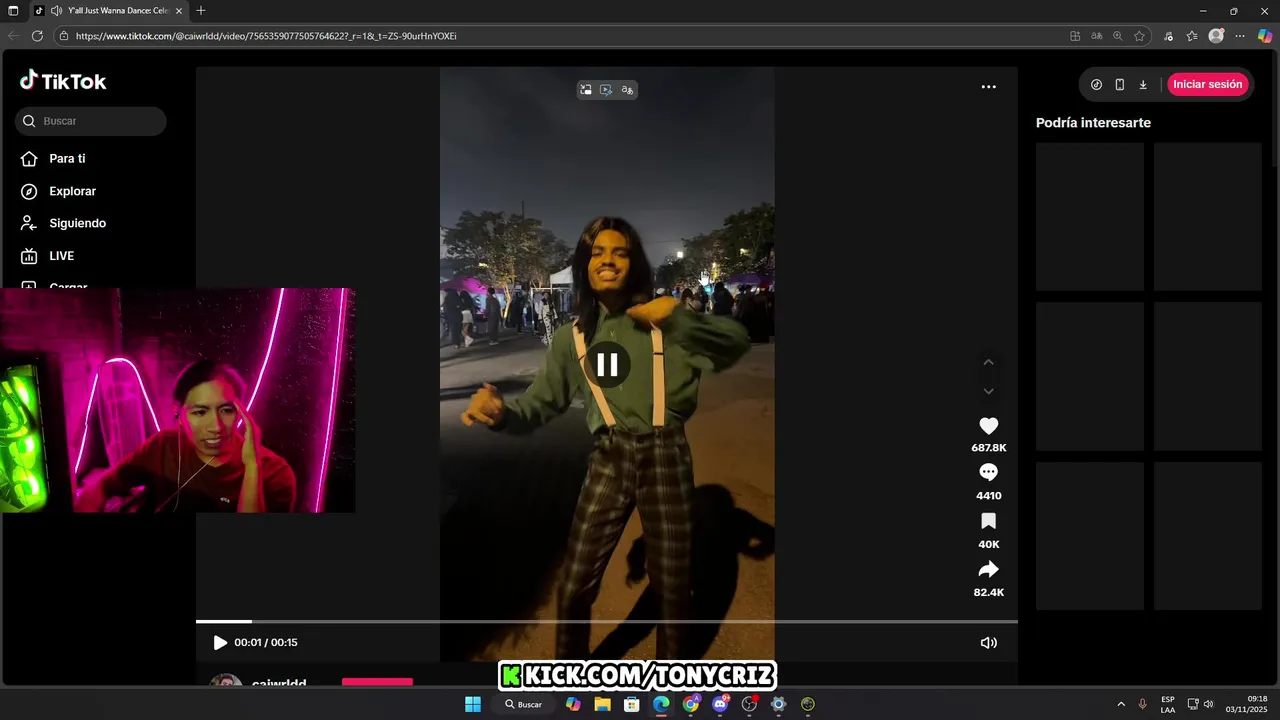Open Microsoft Store from taskbar

632,704
